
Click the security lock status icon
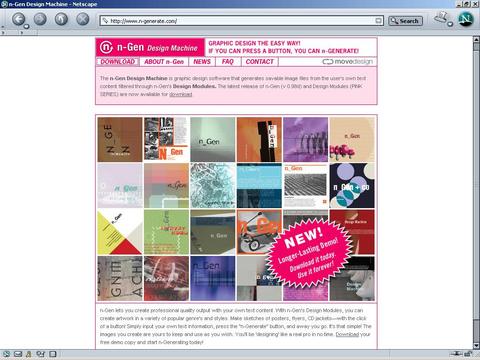coord(468,354)
